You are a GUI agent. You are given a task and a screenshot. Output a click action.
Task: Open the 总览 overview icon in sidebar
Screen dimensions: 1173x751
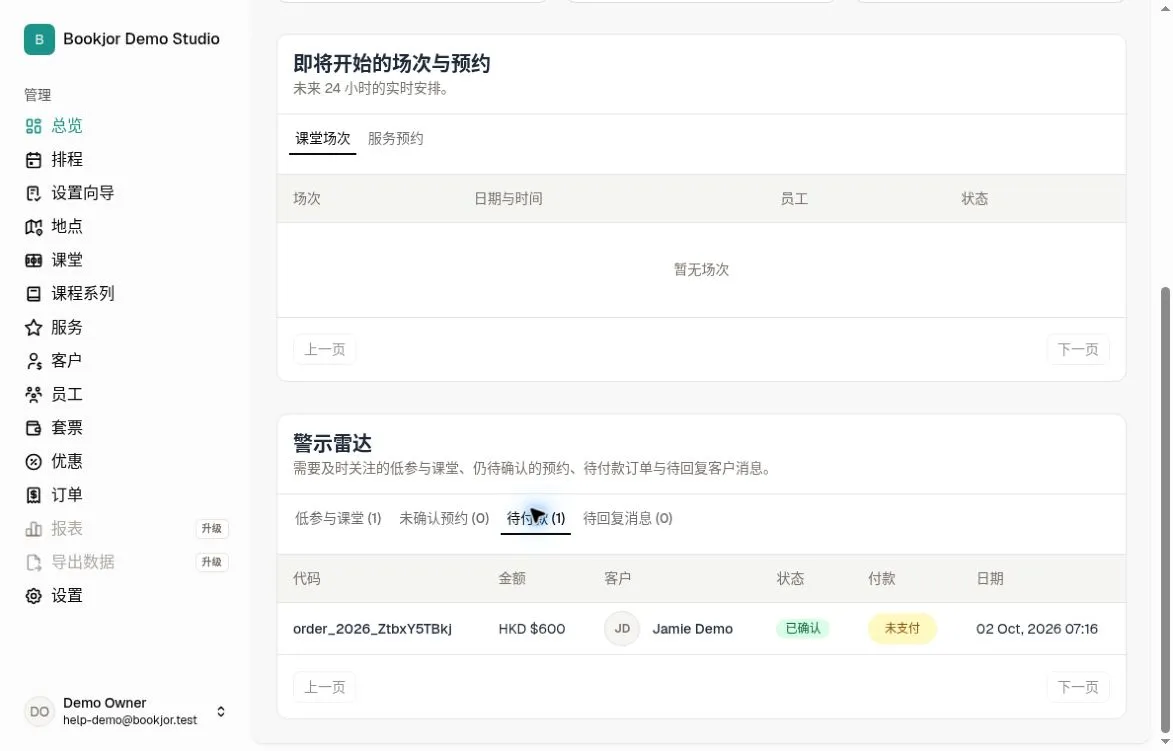(x=34, y=126)
